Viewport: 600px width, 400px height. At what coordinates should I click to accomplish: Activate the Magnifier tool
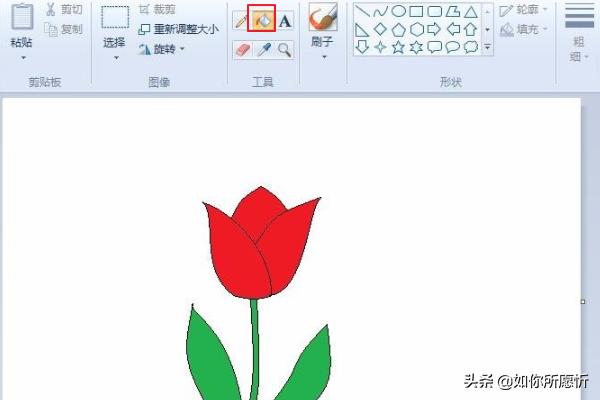click(x=285, y=49)
